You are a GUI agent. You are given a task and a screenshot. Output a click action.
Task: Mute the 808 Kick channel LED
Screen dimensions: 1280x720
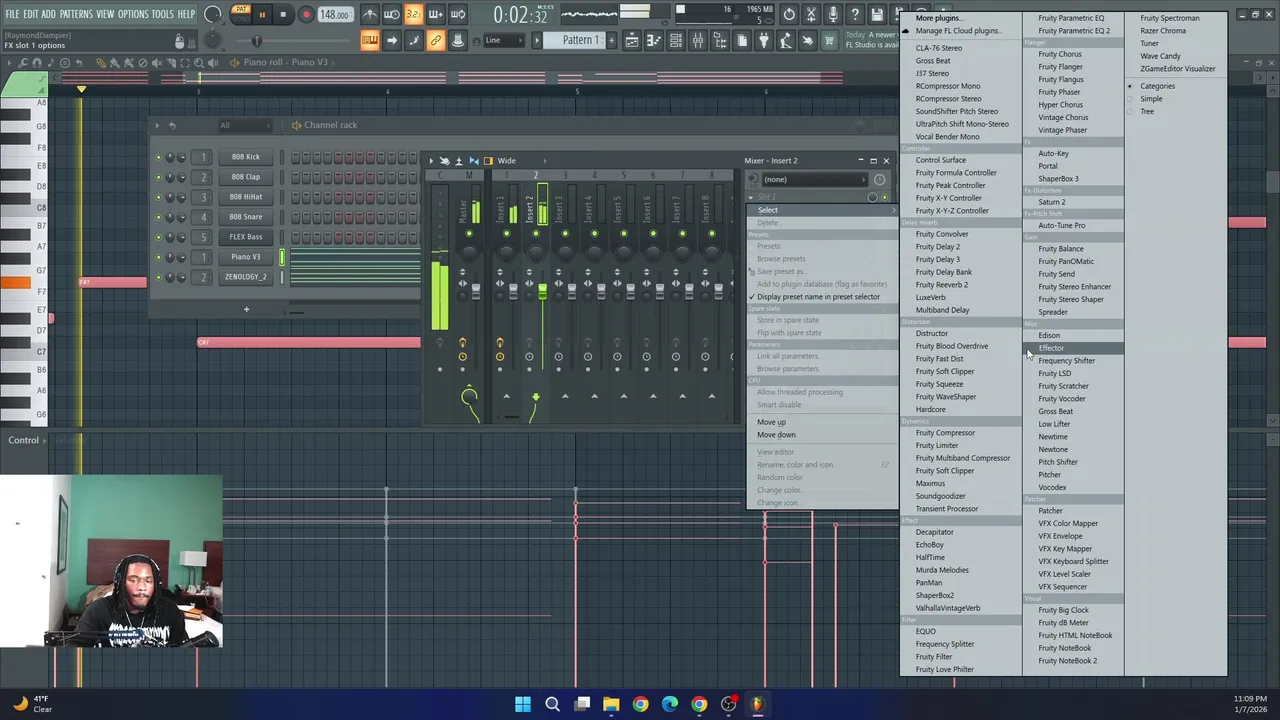click(158, 157)
